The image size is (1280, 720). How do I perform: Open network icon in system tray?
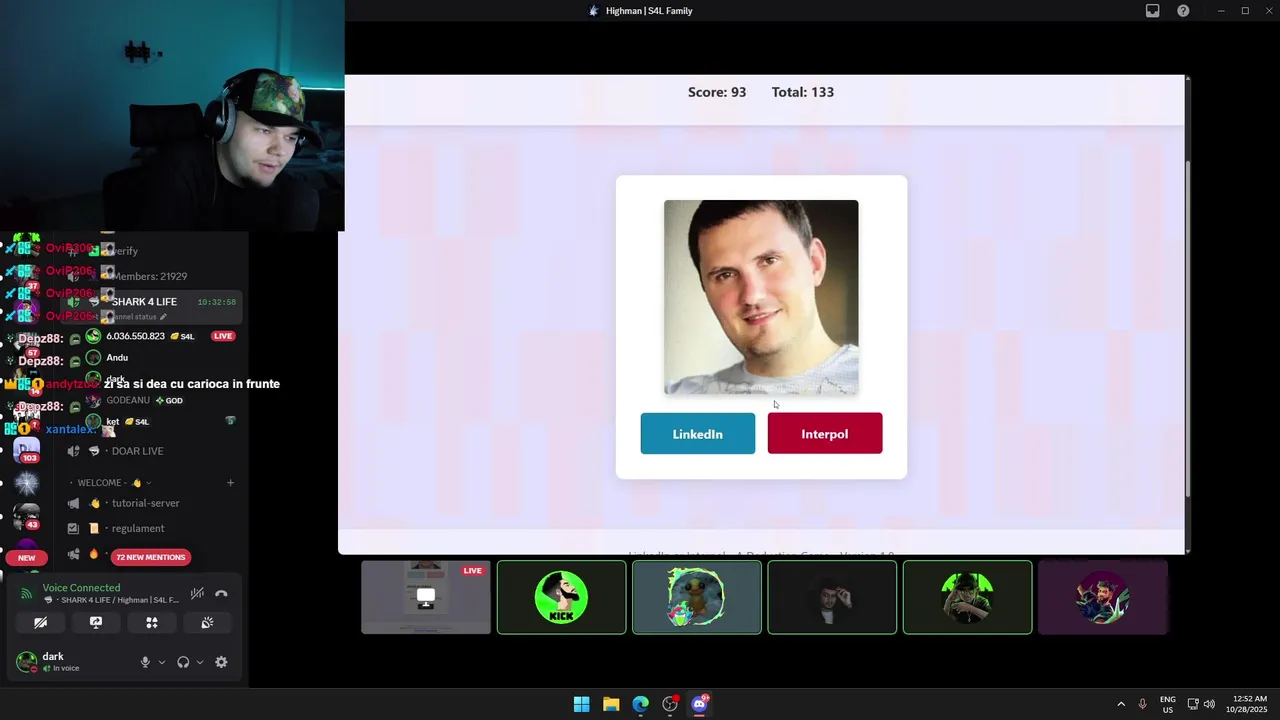click(1193, 704)
